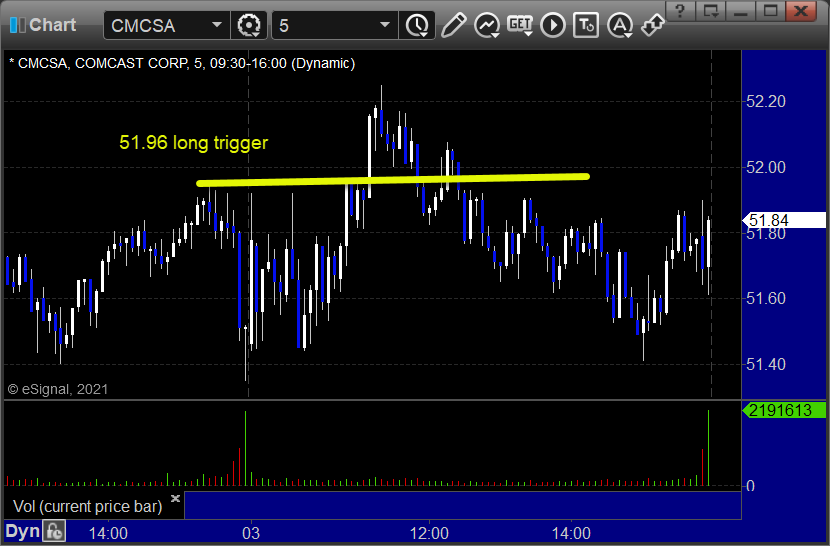Open the alerts A icon

tap(620, 25)
